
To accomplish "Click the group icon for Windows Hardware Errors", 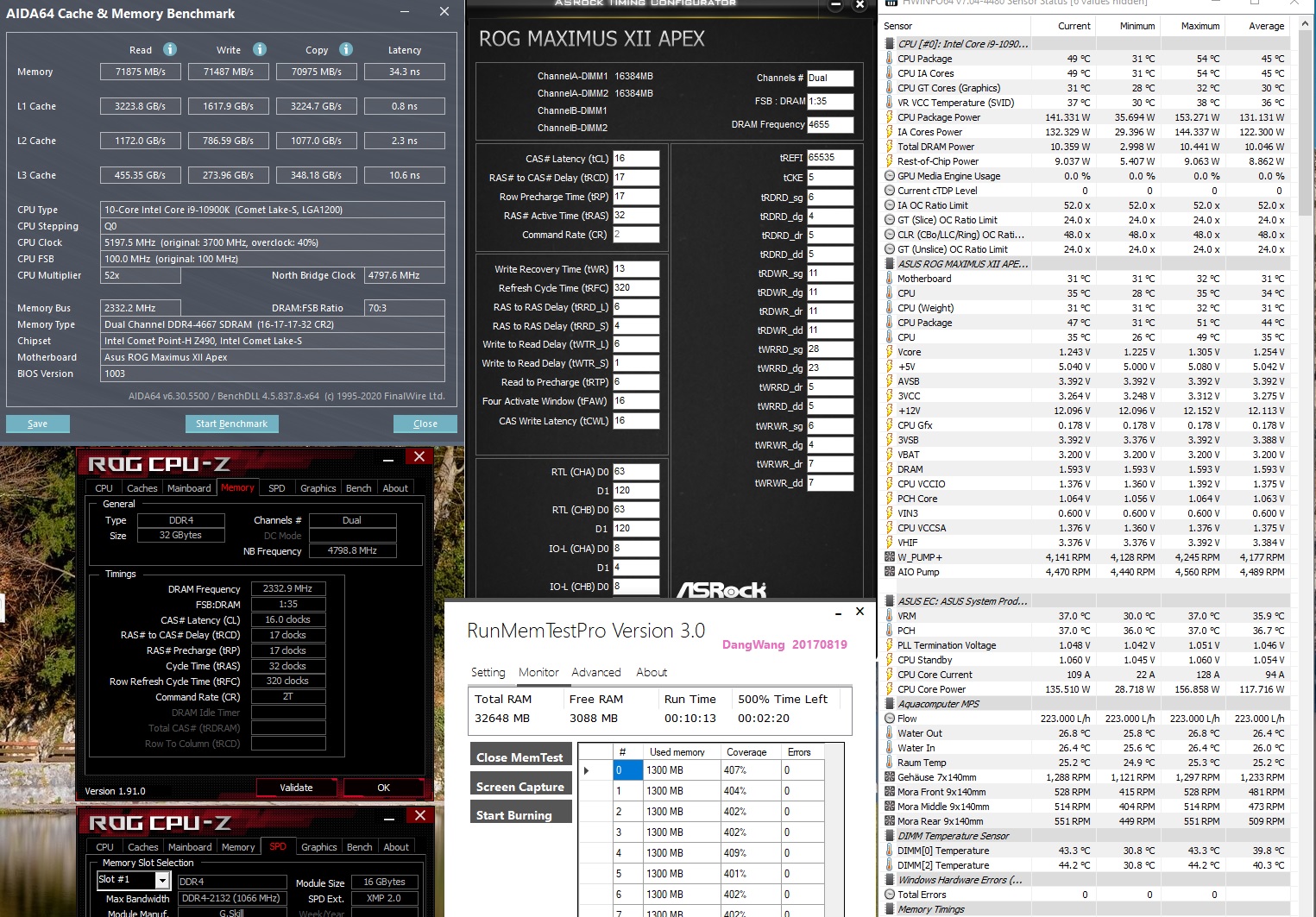I will [890, 880].
